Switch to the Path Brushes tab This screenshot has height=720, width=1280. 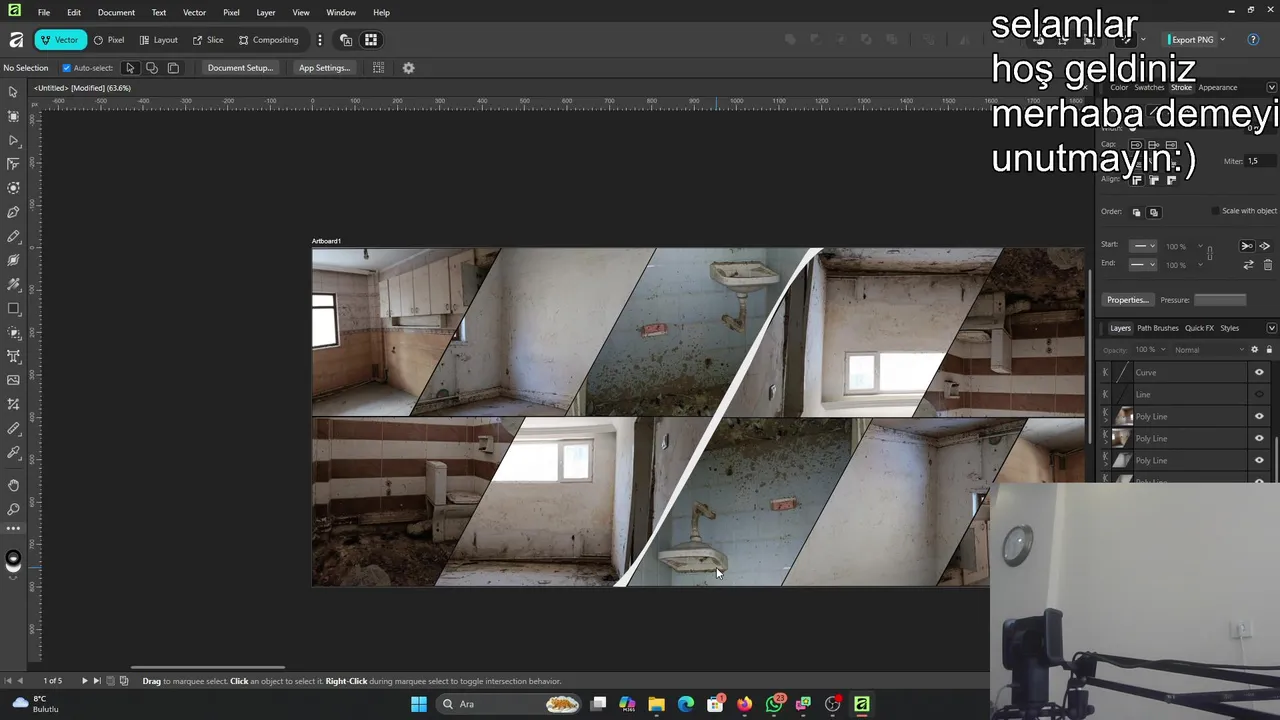click(1158, 328)
